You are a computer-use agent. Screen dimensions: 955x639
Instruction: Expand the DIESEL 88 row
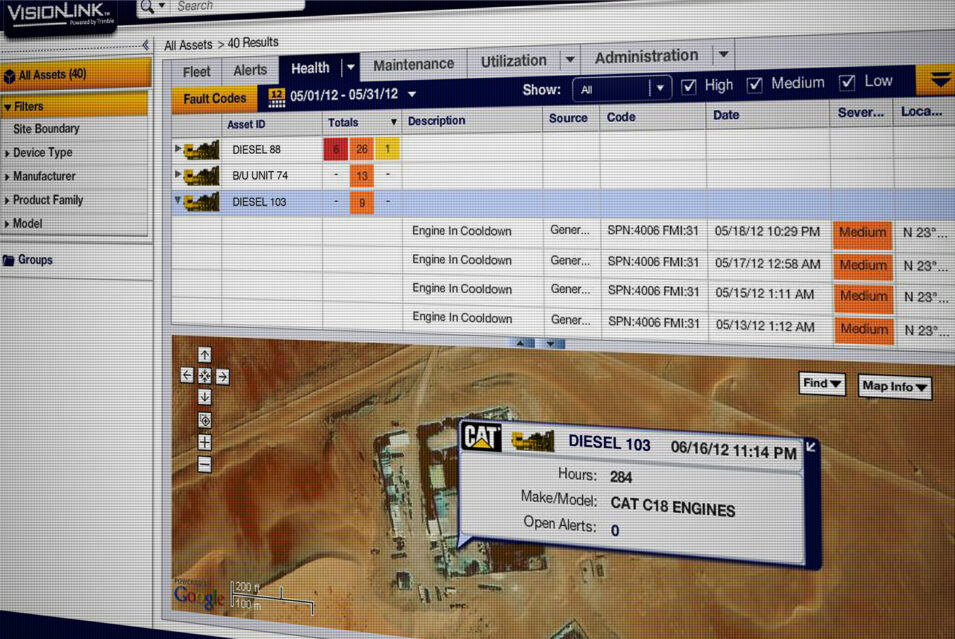click(178, 148)
